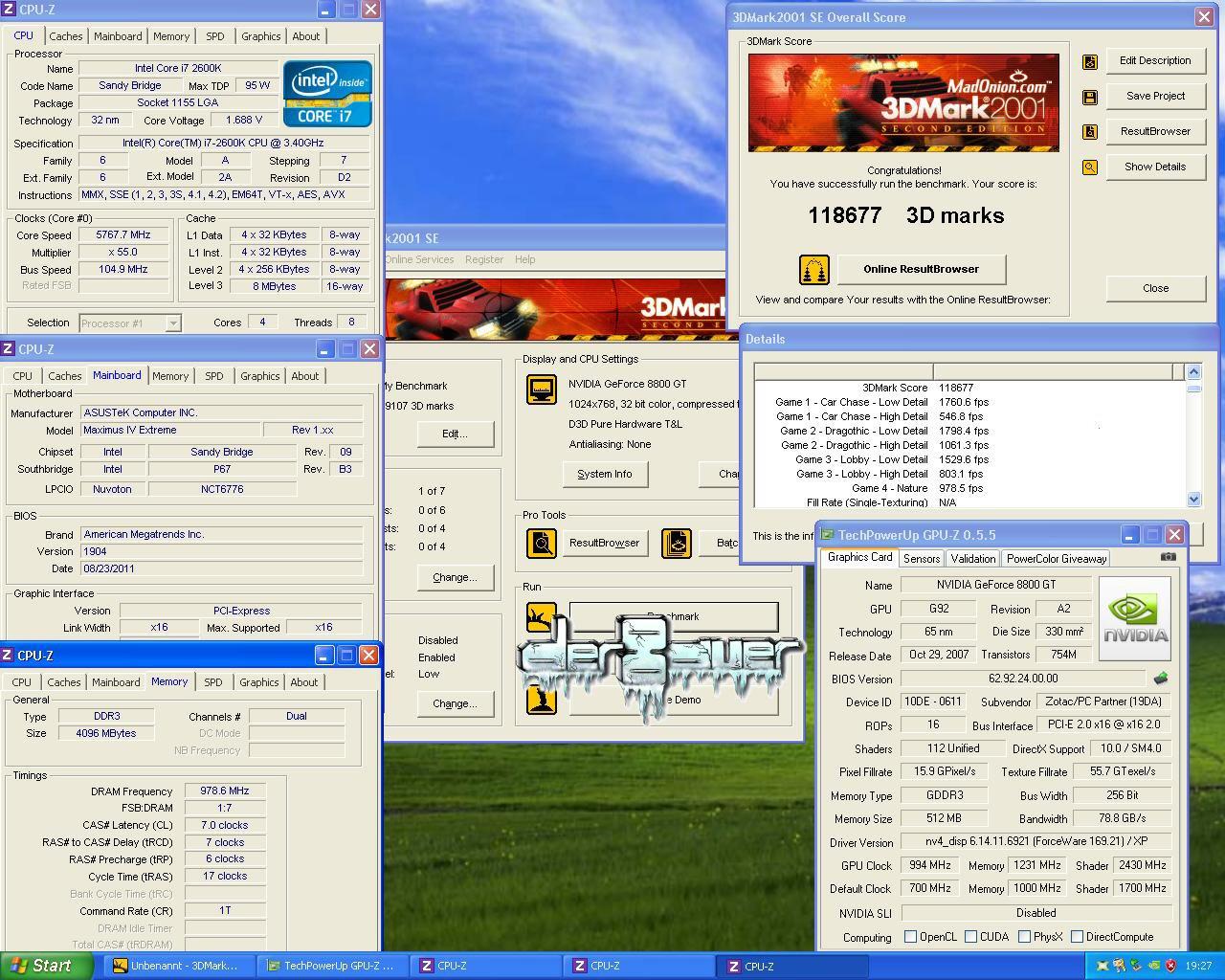Click the monitor icon in Display and CPU Settings
Image resolution: width=1225 pixels, height=980 pixels.
pos(542,390)
